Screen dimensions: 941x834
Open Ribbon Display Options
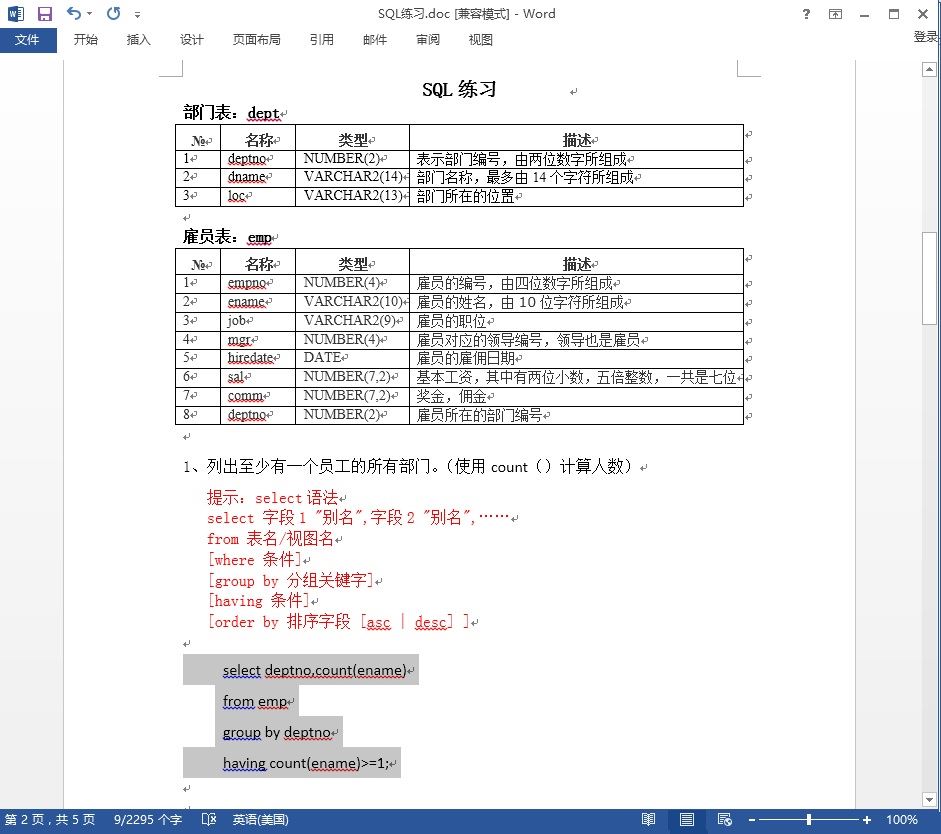pyautogui.click(x=835, y=14)
